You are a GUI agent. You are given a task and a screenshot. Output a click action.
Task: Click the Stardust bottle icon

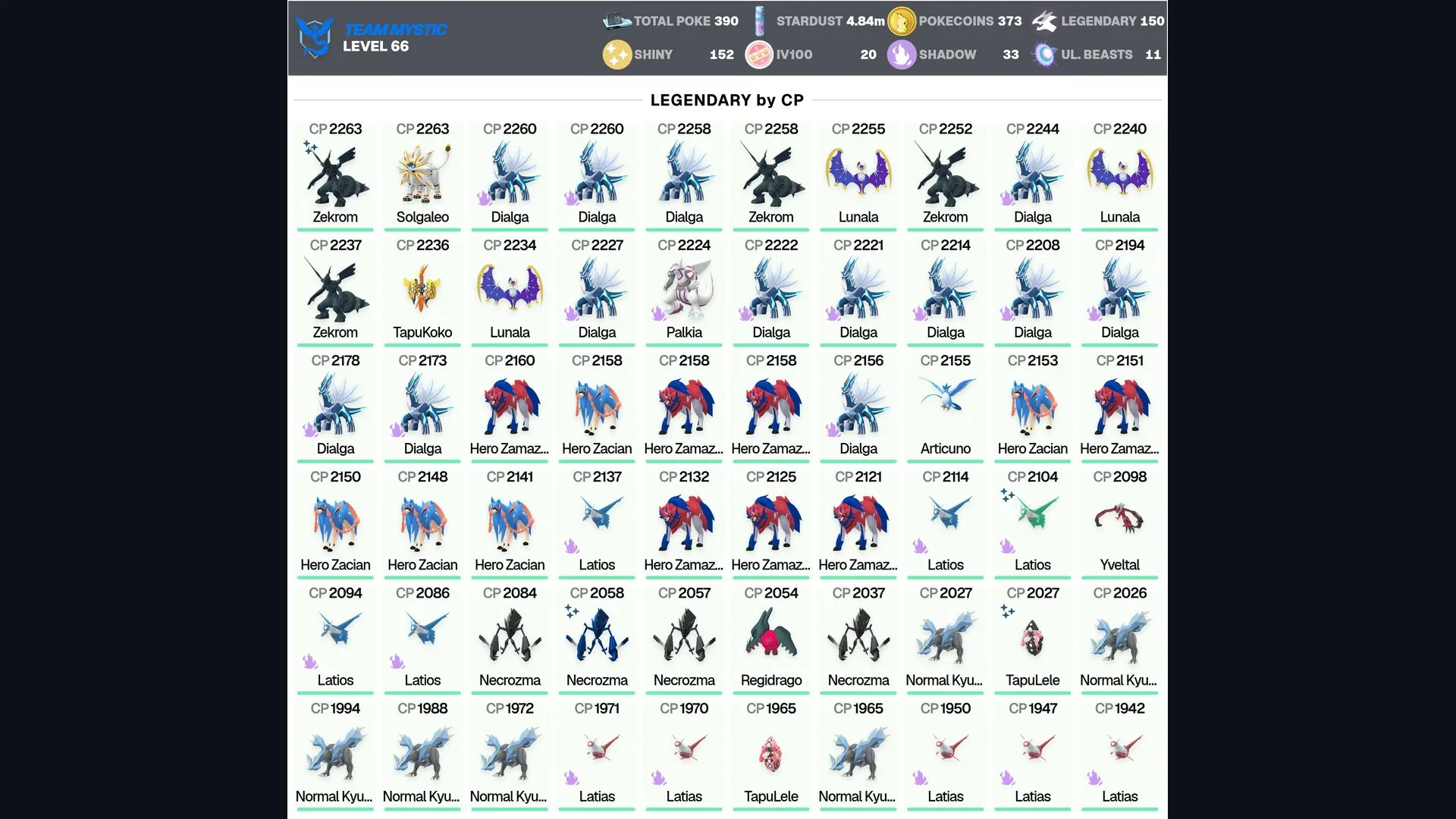coord(759,21)
